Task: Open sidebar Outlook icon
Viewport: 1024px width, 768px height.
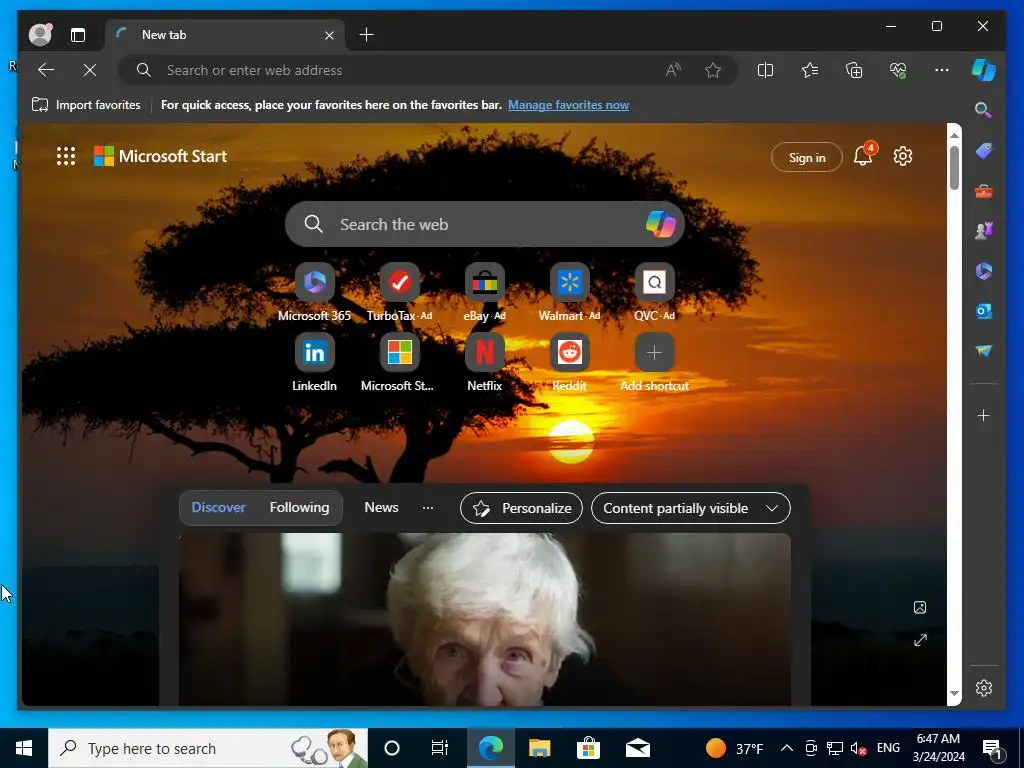Action: (x=984, y=312)
